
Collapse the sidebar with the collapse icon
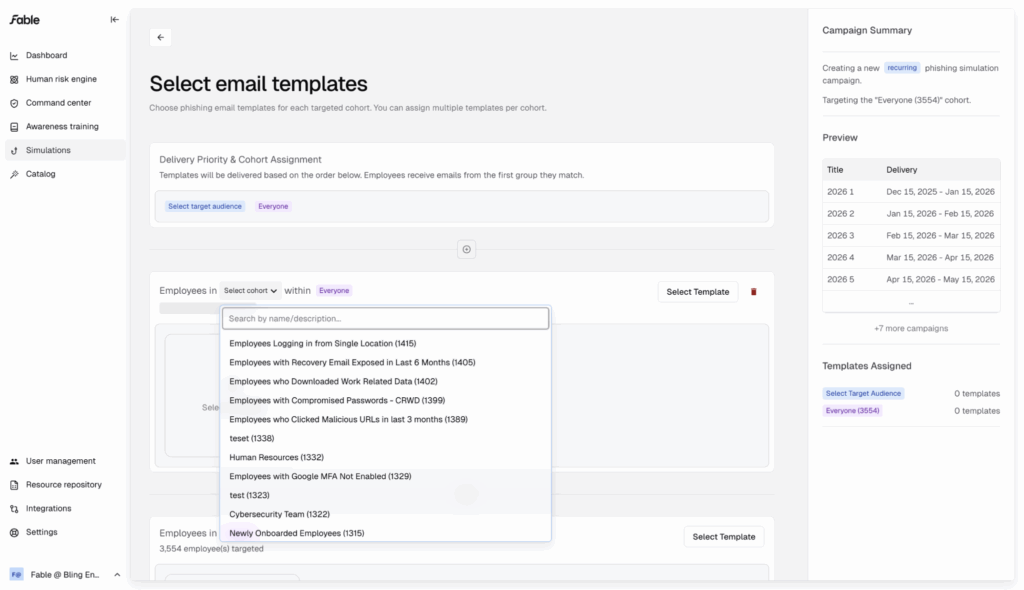coord(115,19)
